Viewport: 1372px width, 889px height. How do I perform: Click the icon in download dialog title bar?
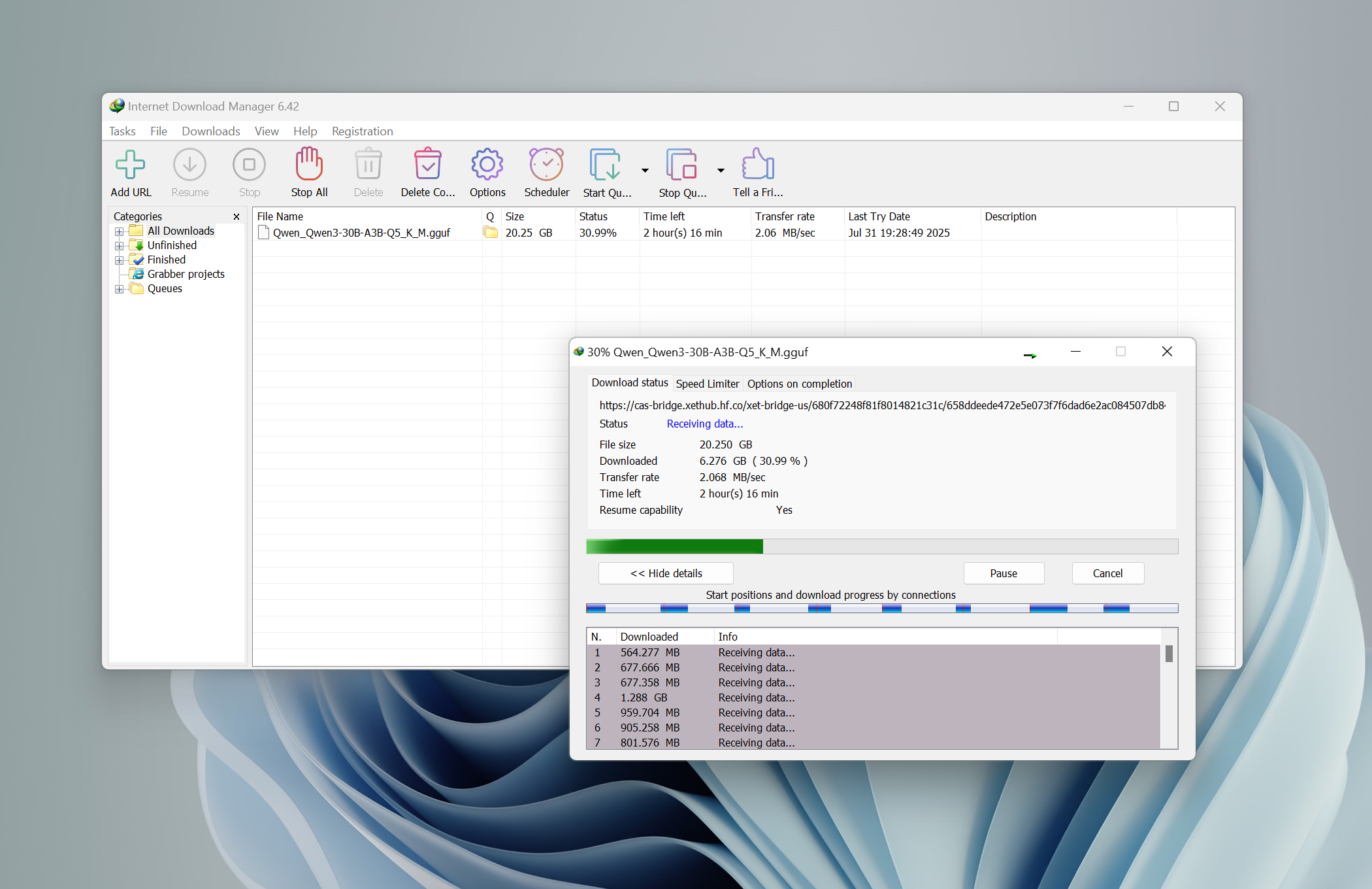tap(578, 352)
